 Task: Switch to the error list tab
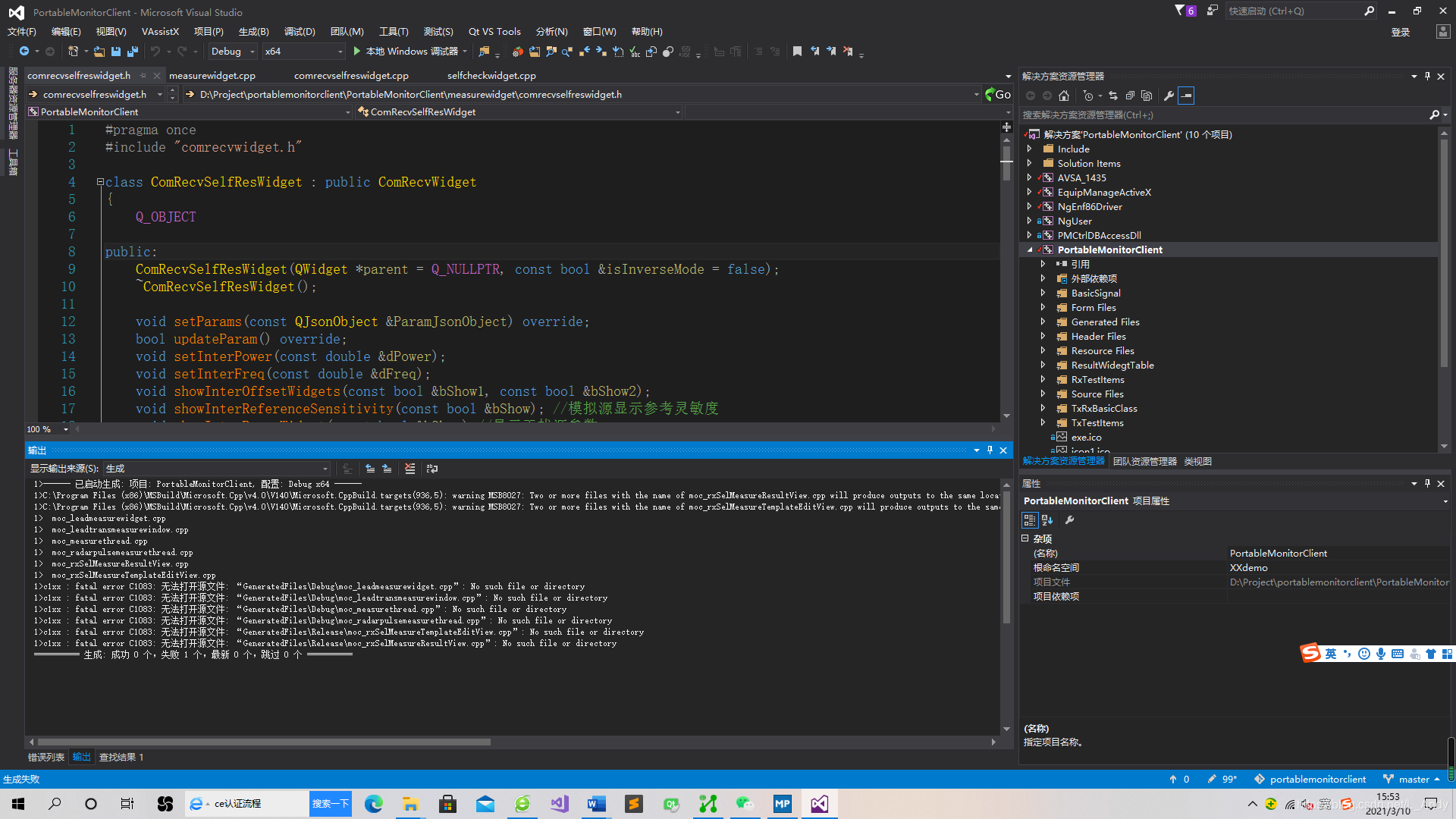coord(45,757)
